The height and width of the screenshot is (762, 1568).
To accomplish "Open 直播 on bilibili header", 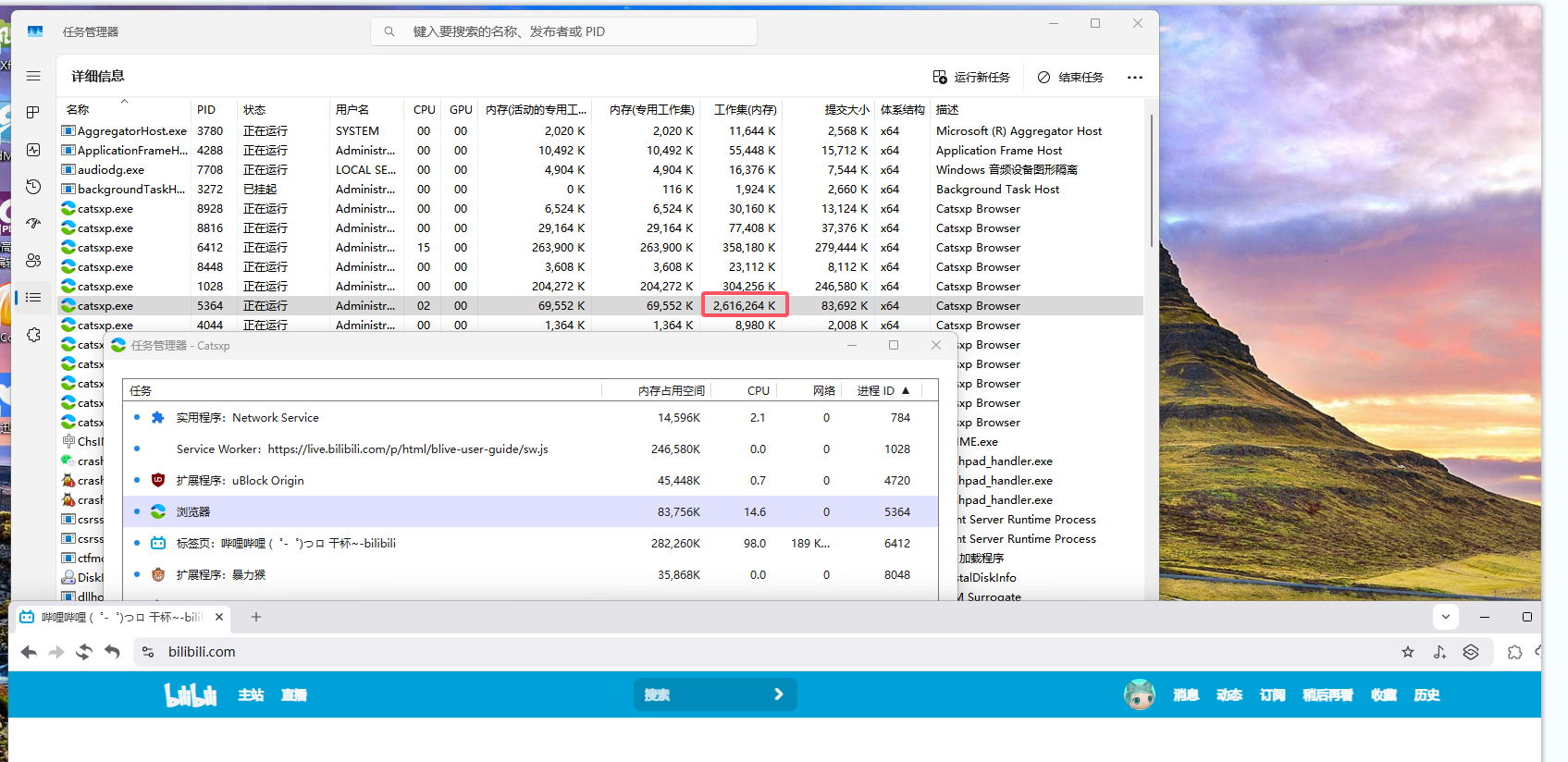I will (294, 694).
